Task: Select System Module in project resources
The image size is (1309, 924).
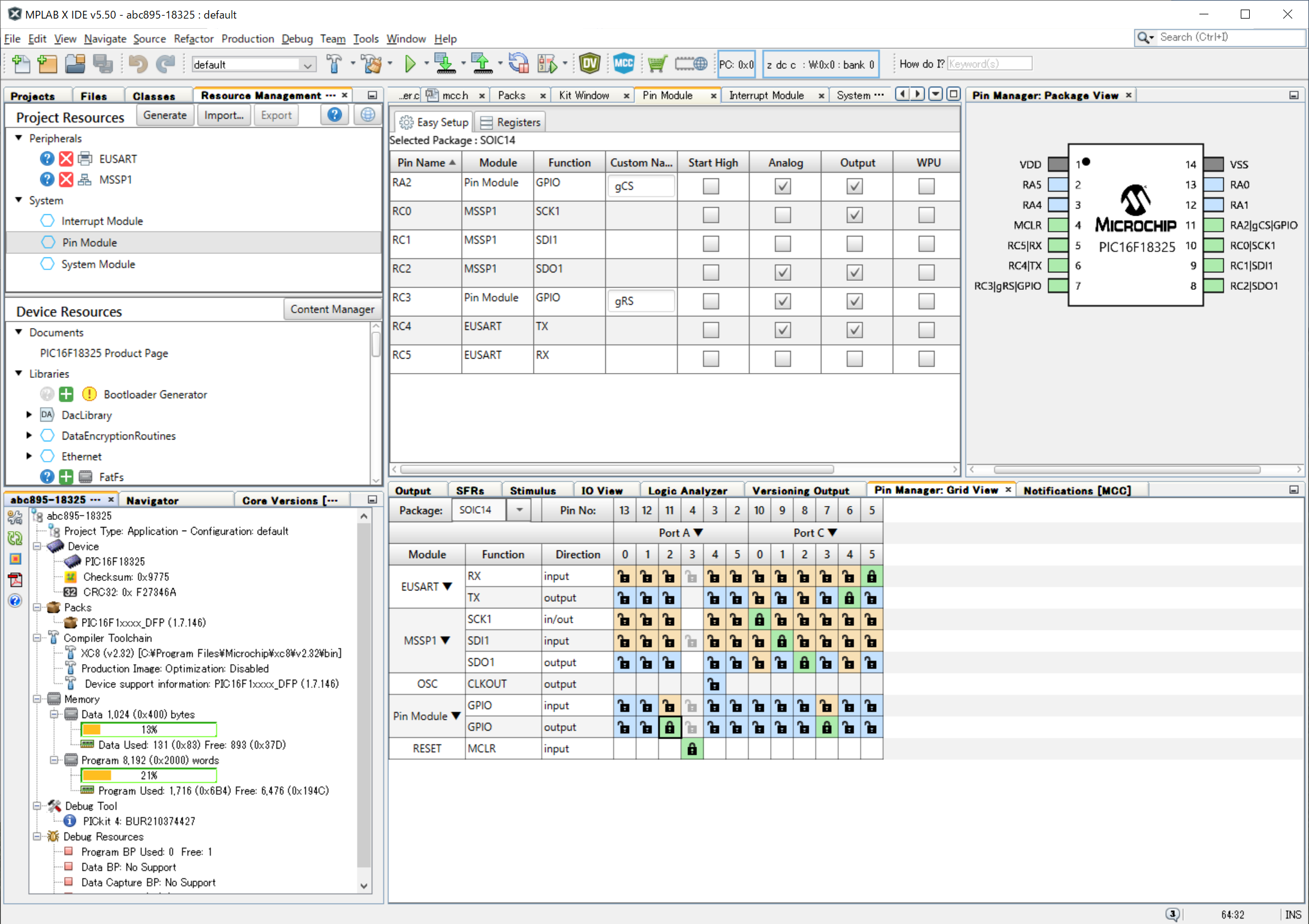Action: 98,264
